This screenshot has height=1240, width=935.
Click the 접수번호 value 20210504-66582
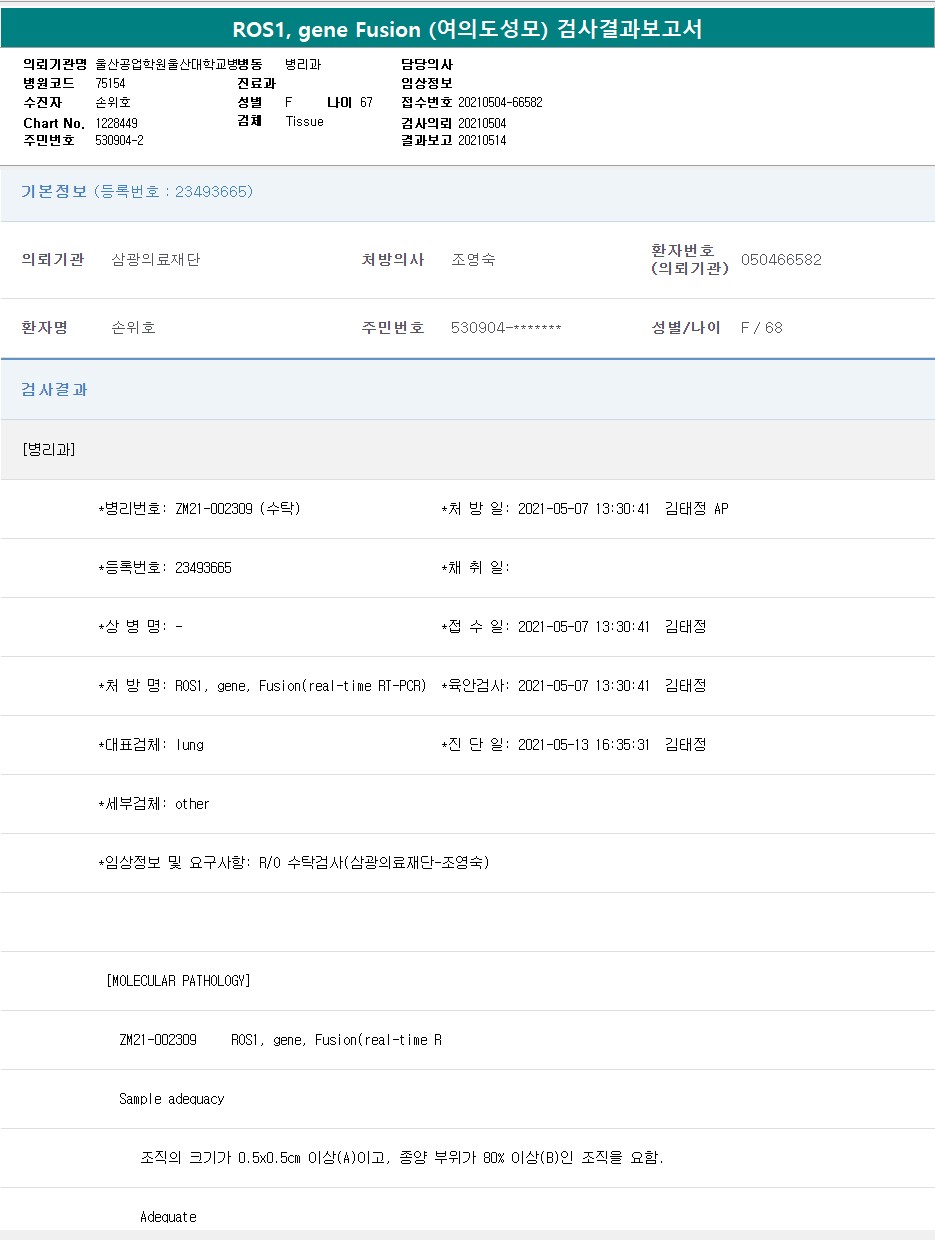pyautogui.click(x=500, y=102)
